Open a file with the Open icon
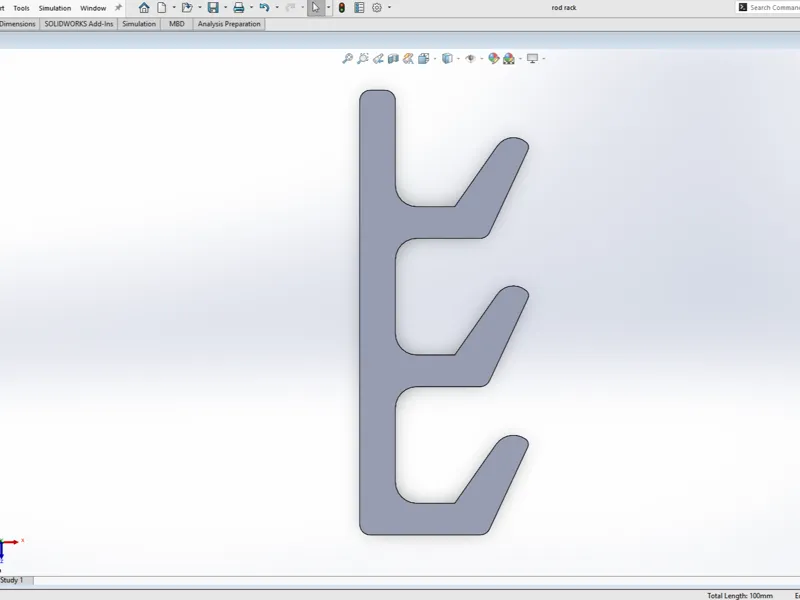 click(x=187, y=8)
